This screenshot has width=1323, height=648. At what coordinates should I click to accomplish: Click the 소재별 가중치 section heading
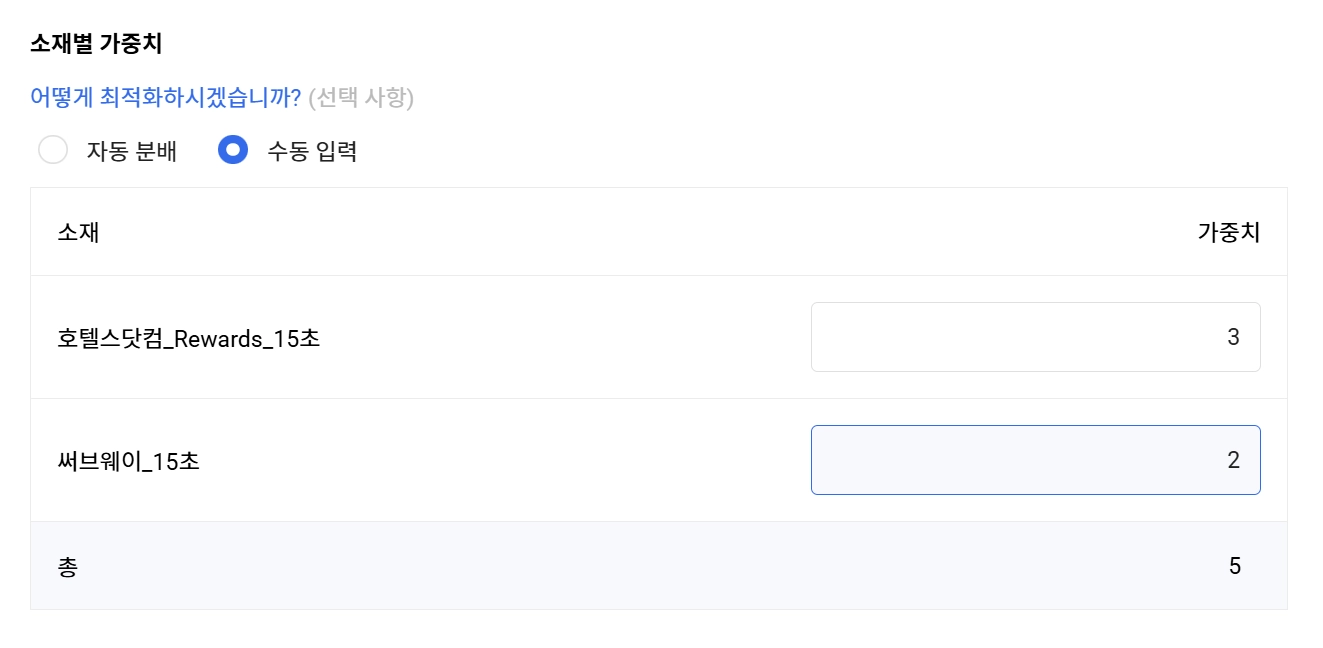pyautogui.click(x=96, y=44)
